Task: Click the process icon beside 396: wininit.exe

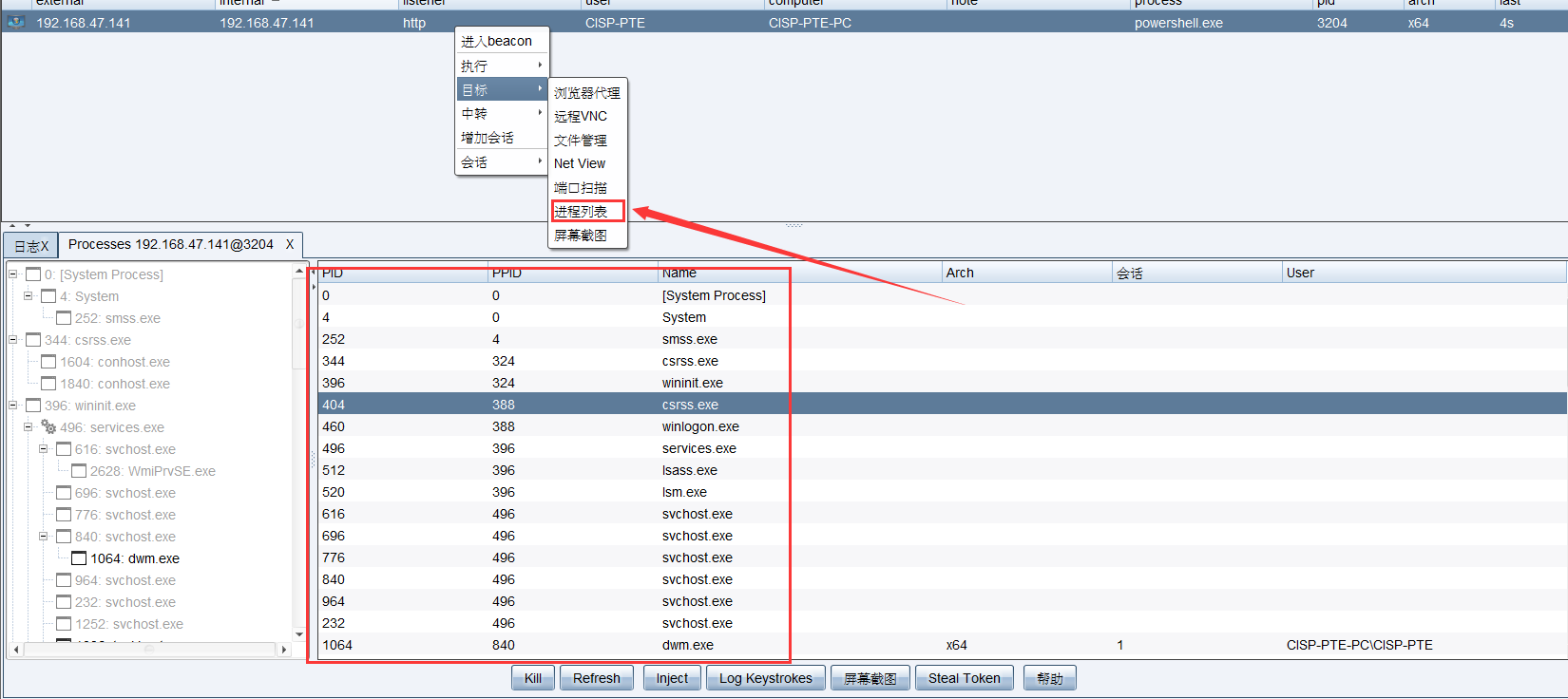Action: point(33,406)
